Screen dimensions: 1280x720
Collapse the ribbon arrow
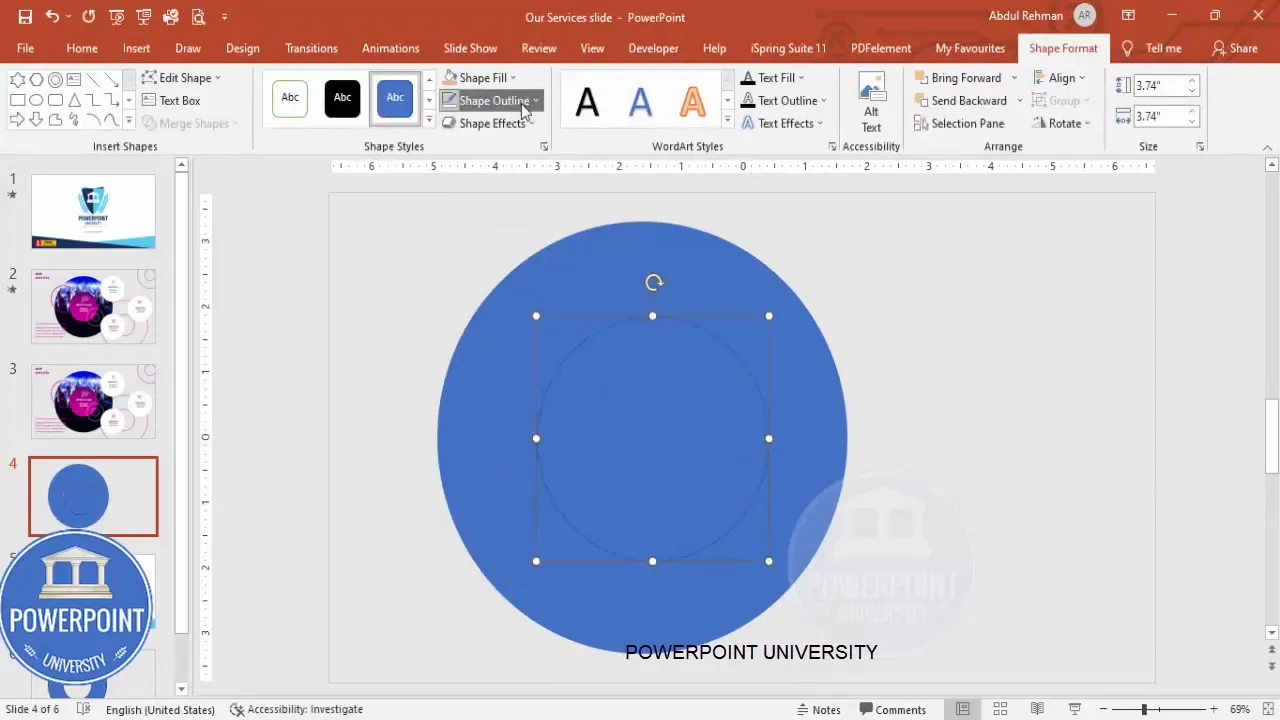coord(1267,147)
